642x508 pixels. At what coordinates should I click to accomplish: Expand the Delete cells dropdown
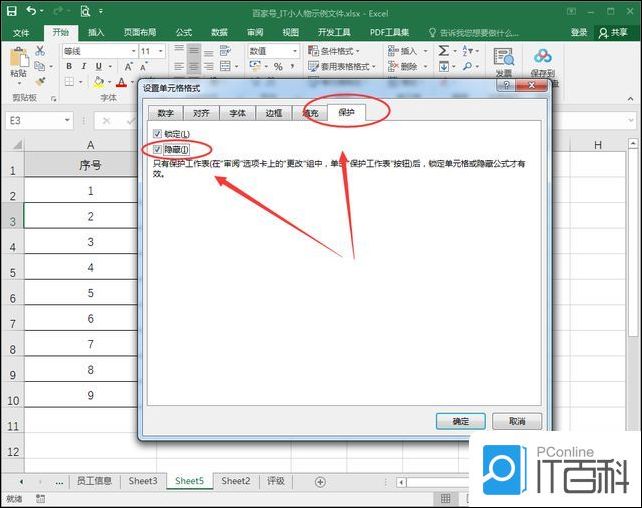[x=425, y=66]
